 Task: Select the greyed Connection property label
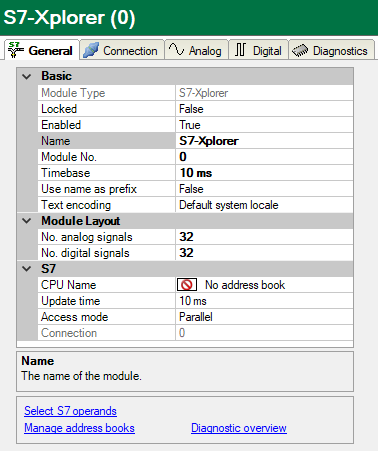pos(69,333)
